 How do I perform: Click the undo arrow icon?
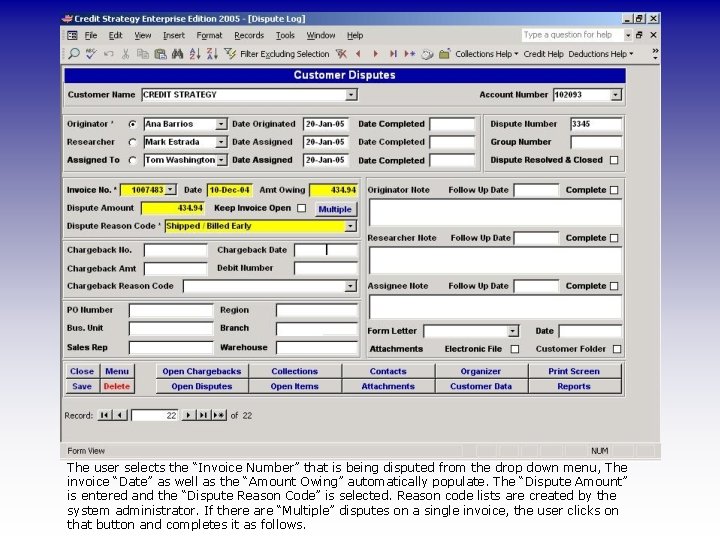coord(108,54)
